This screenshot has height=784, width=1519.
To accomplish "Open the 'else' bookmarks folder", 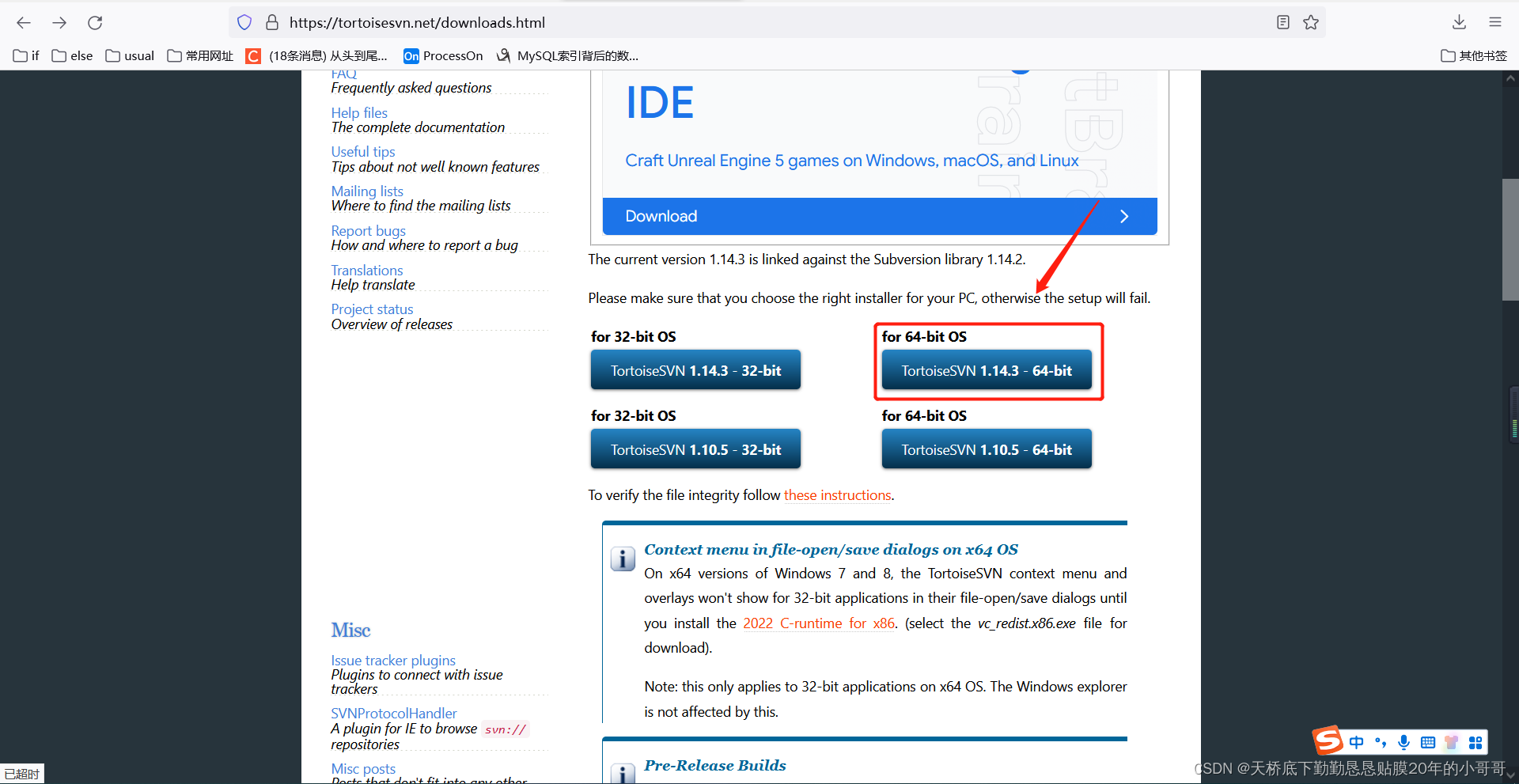I will pyautogui.click(x=72, y=55).
